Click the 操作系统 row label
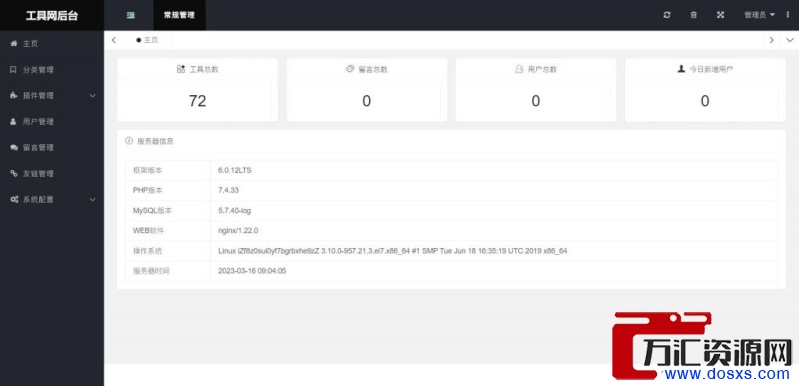The height and width of the screenshot is (386, 799). [x=148, y=251]
